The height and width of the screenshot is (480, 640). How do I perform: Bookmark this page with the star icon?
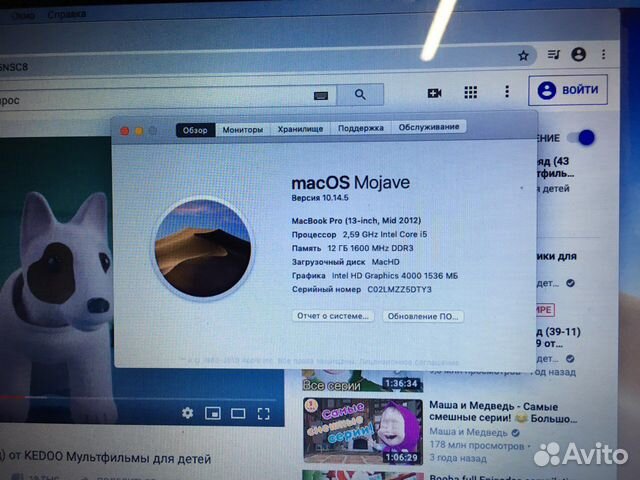click(x=523, y=56)
